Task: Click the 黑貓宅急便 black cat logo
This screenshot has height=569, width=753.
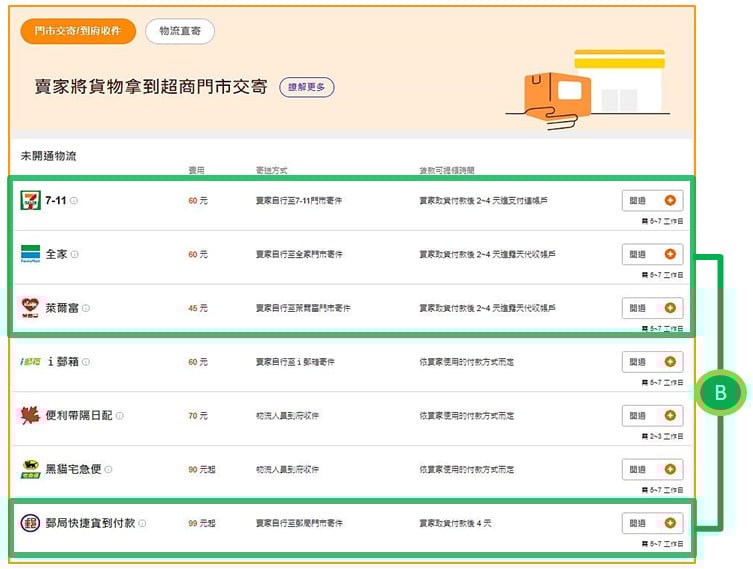Action: 30,469
